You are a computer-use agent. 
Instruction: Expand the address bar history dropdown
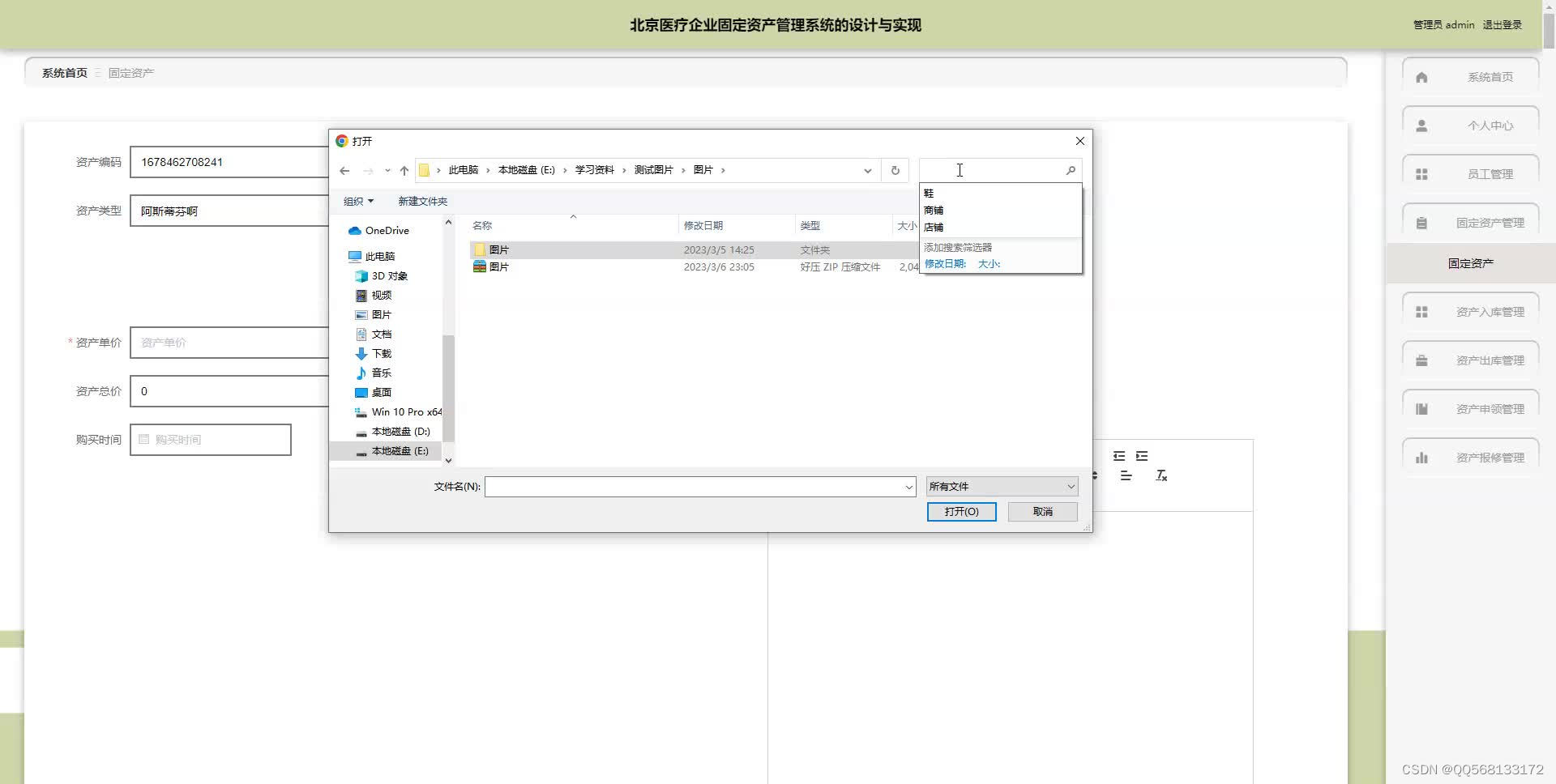[x=868, y=171]
